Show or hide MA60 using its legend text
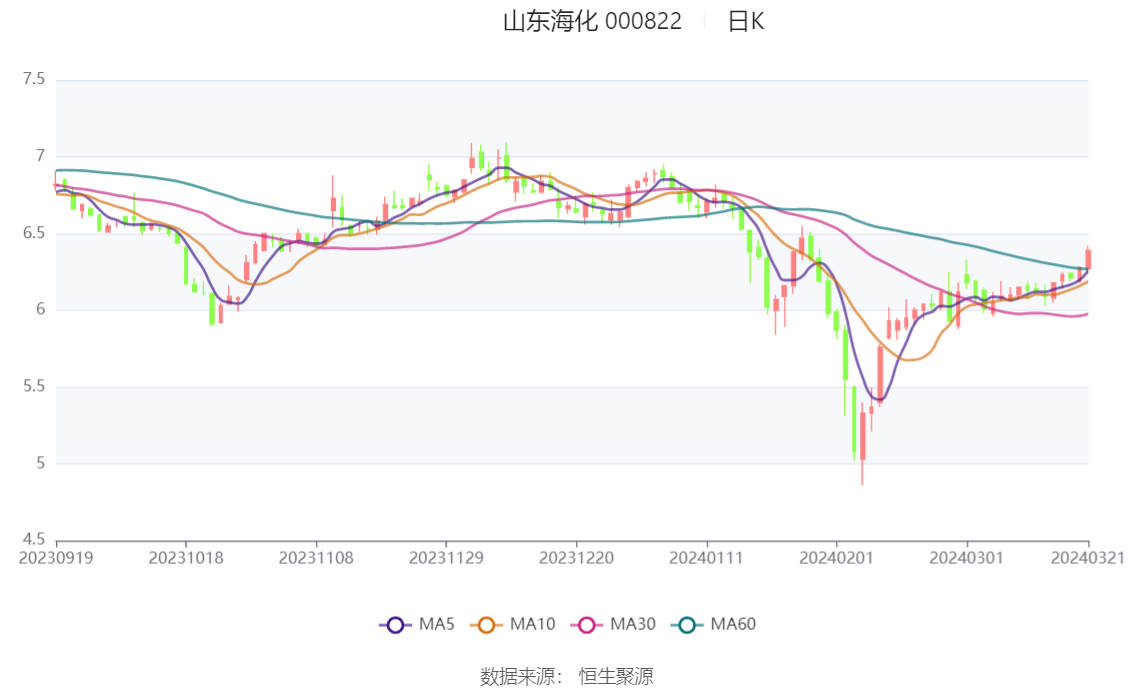 [733, 625]
